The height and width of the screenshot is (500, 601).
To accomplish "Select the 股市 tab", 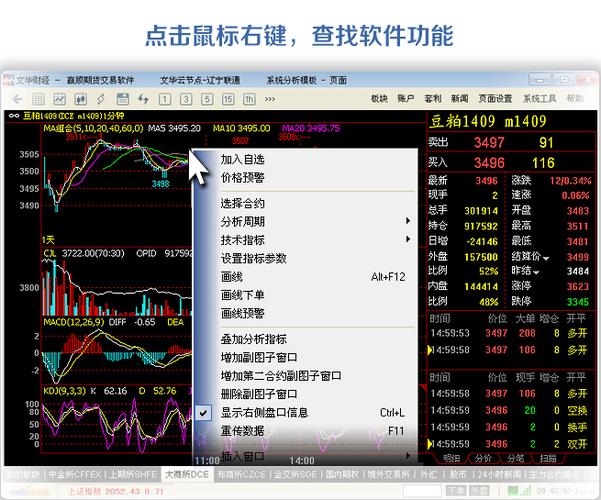I will [x=458, y=475].
